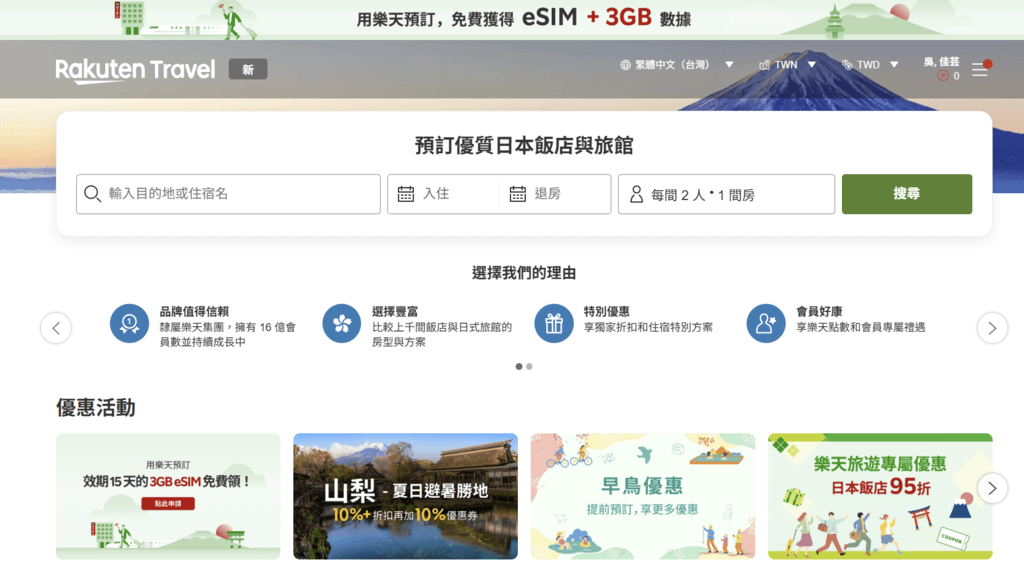Expand the 繁體中文 language dropdown
The height and width of the screenshot is (565, 1024).
(677, 65)
